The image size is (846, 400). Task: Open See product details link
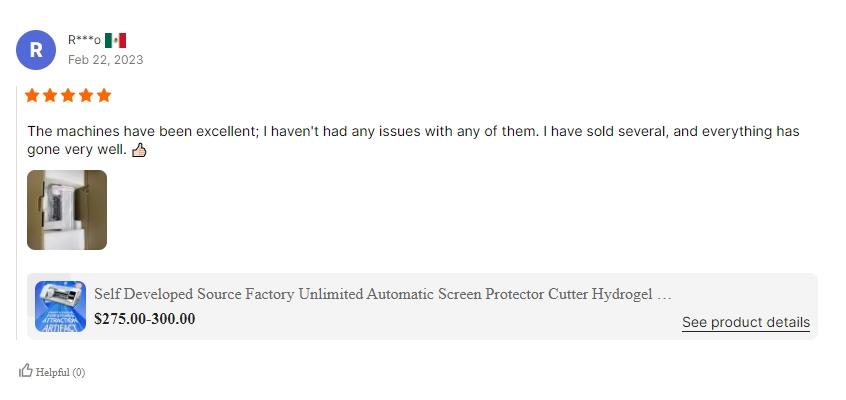[x=745, y=322]
